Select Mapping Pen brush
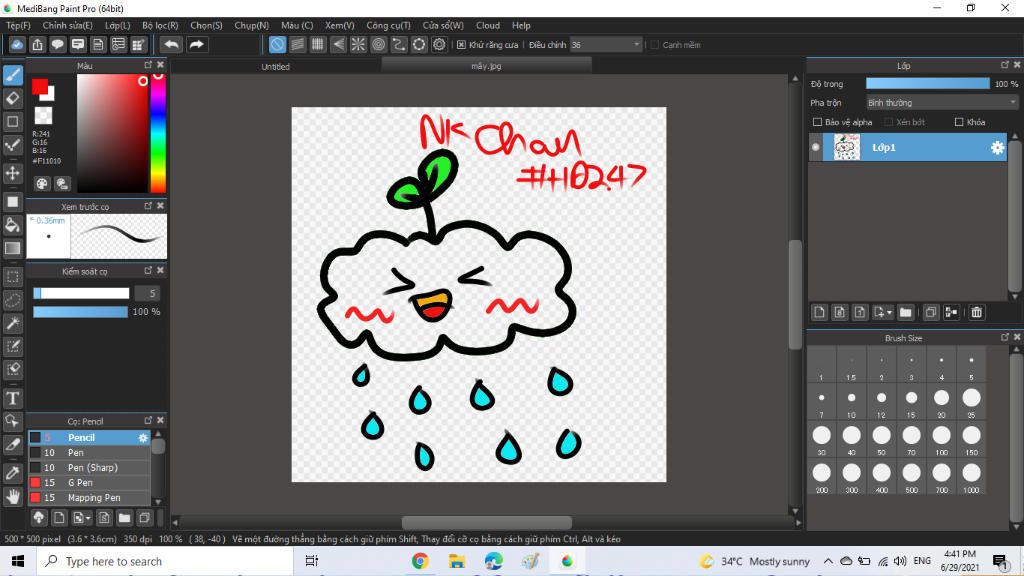This screenshot has height=576, width=1024. [89, 498]
